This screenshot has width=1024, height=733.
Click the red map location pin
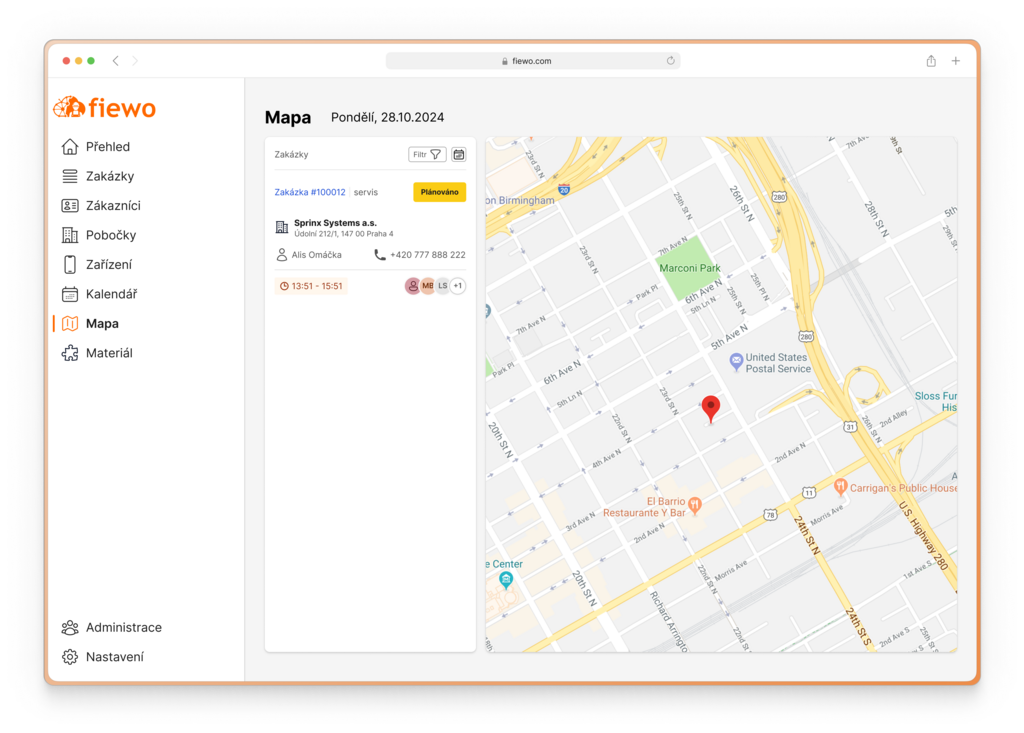click(711, 408)
